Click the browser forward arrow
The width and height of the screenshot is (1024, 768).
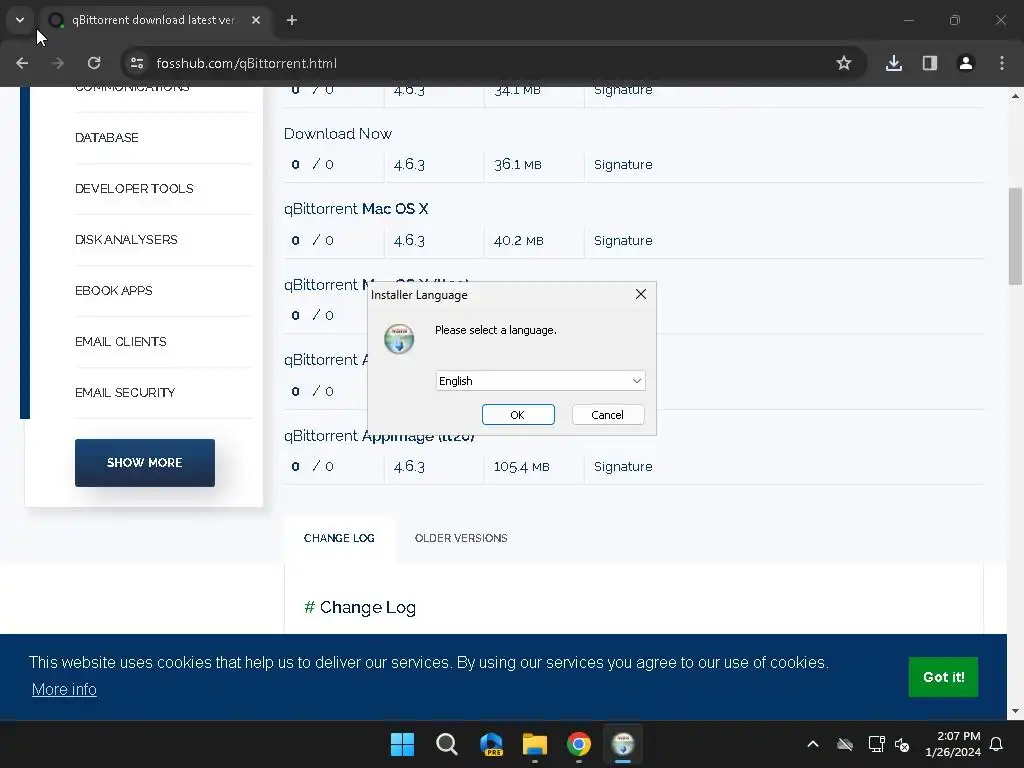(x=58, y=63)
